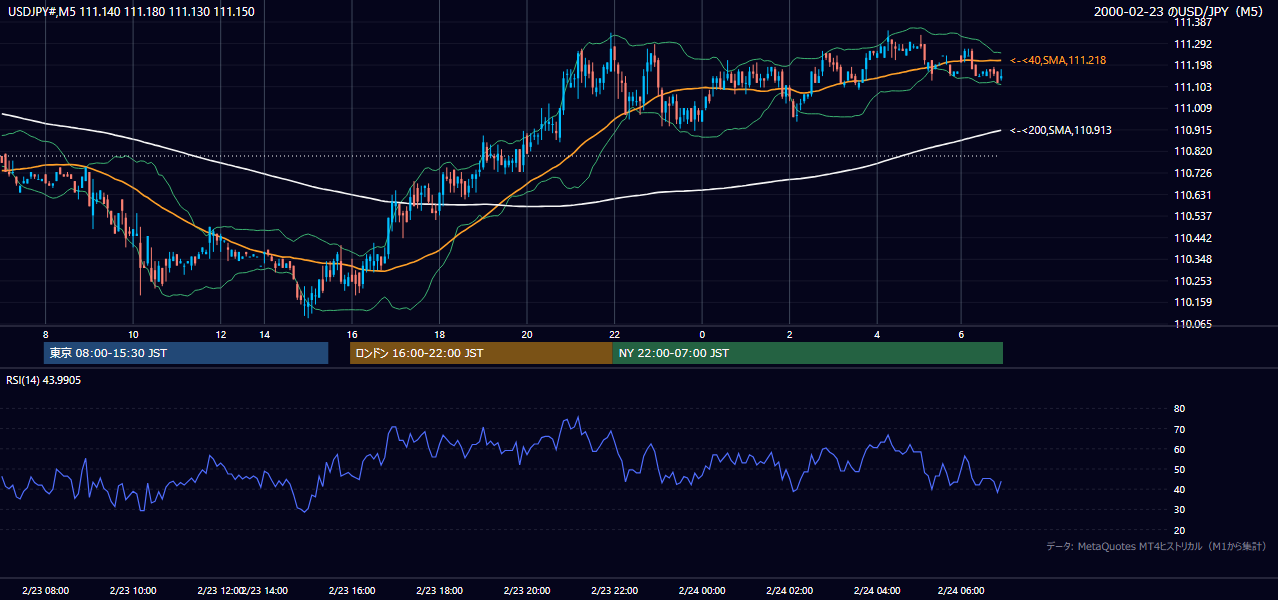The height and width of the screenshot is (600, 1278).
Task: Click price axis value 111.009
Action: click(1192, 108)
